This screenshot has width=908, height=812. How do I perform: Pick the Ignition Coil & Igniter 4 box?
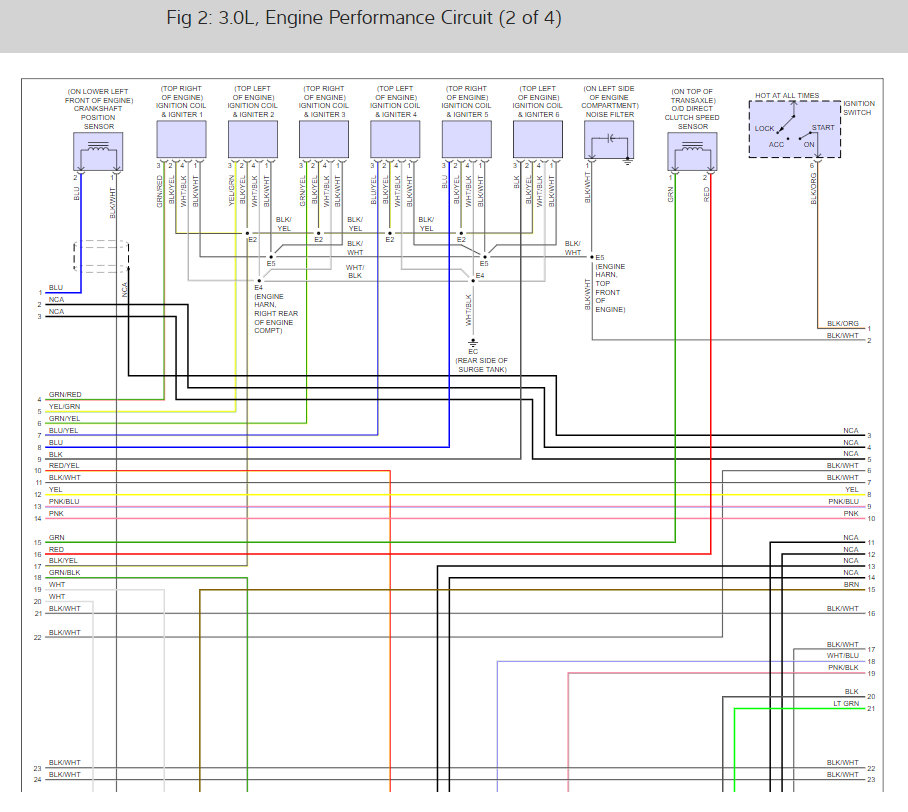click(x=395, y=140)
